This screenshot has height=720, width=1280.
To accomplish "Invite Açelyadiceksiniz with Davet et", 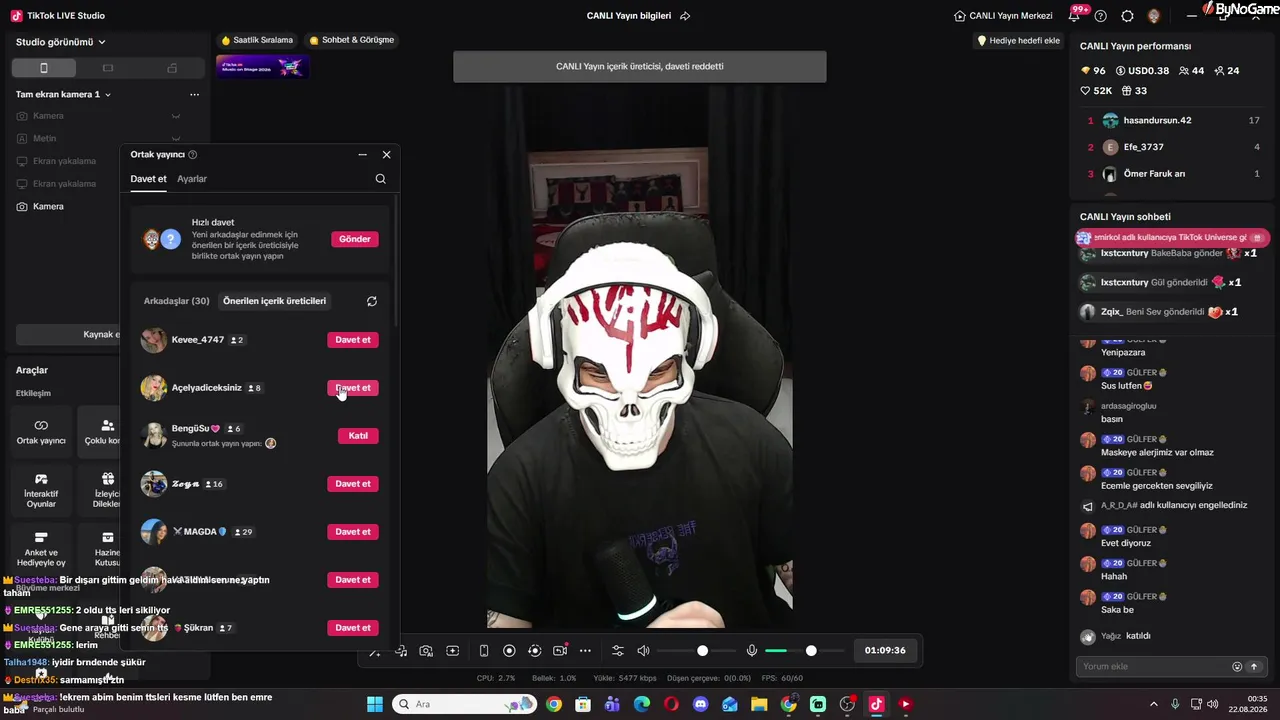I will click(x=353, y=388).
